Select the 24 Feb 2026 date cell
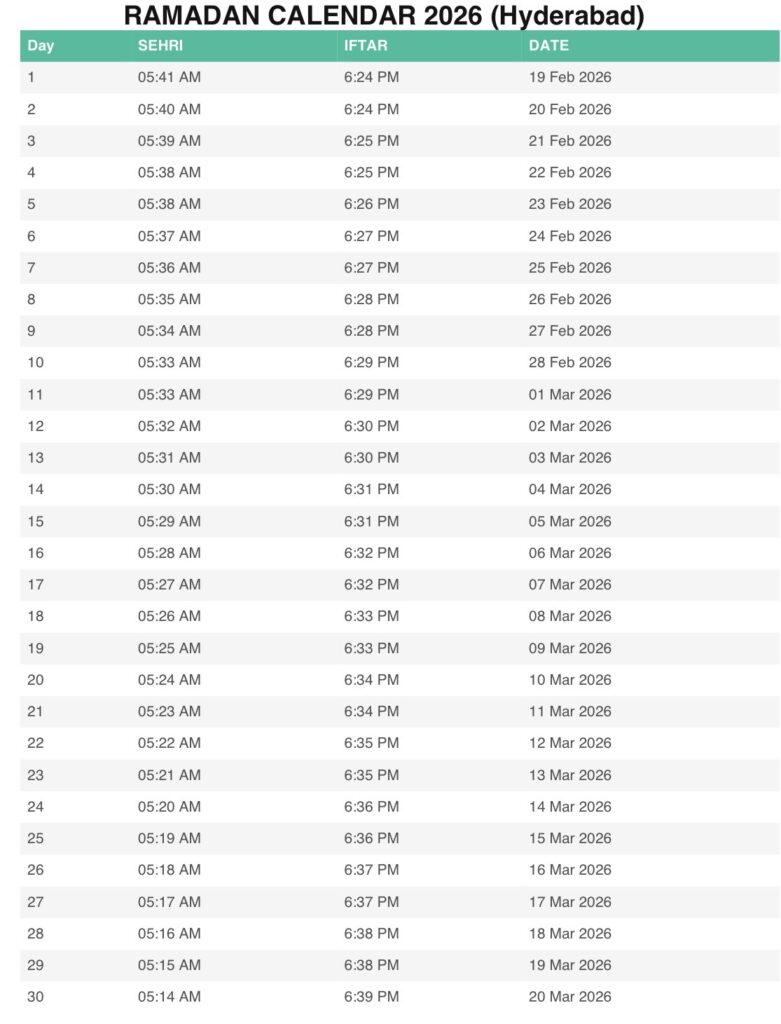The width and height of the screenshot is (781, 1024). [569, 236]
